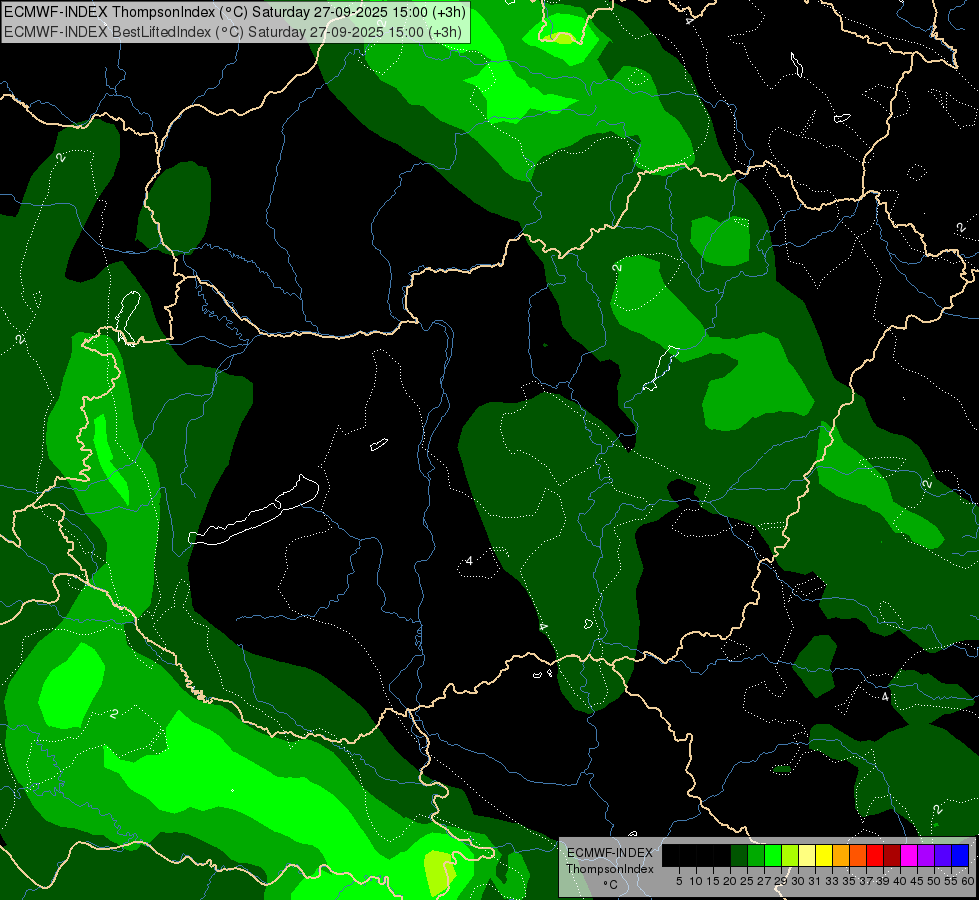Choose the magenta 40-45 legend swatch

point(908,855)
